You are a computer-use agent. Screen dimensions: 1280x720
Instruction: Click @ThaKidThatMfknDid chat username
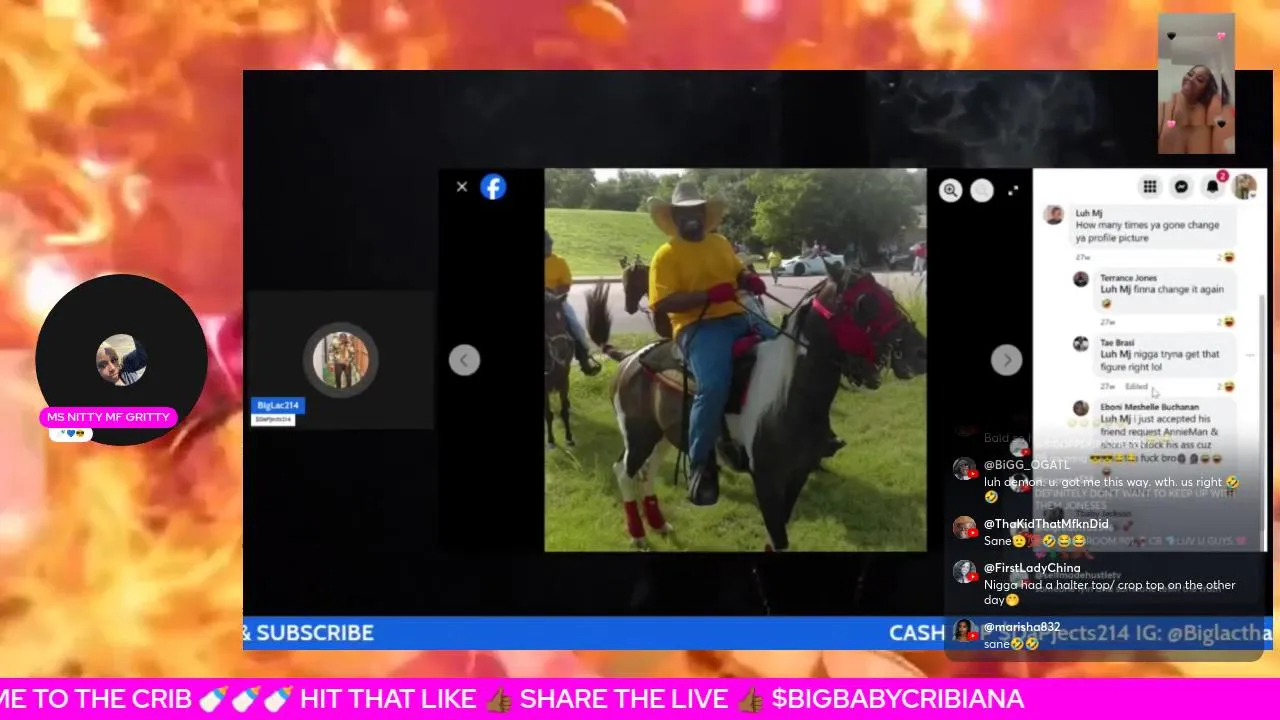(1046, 524)
